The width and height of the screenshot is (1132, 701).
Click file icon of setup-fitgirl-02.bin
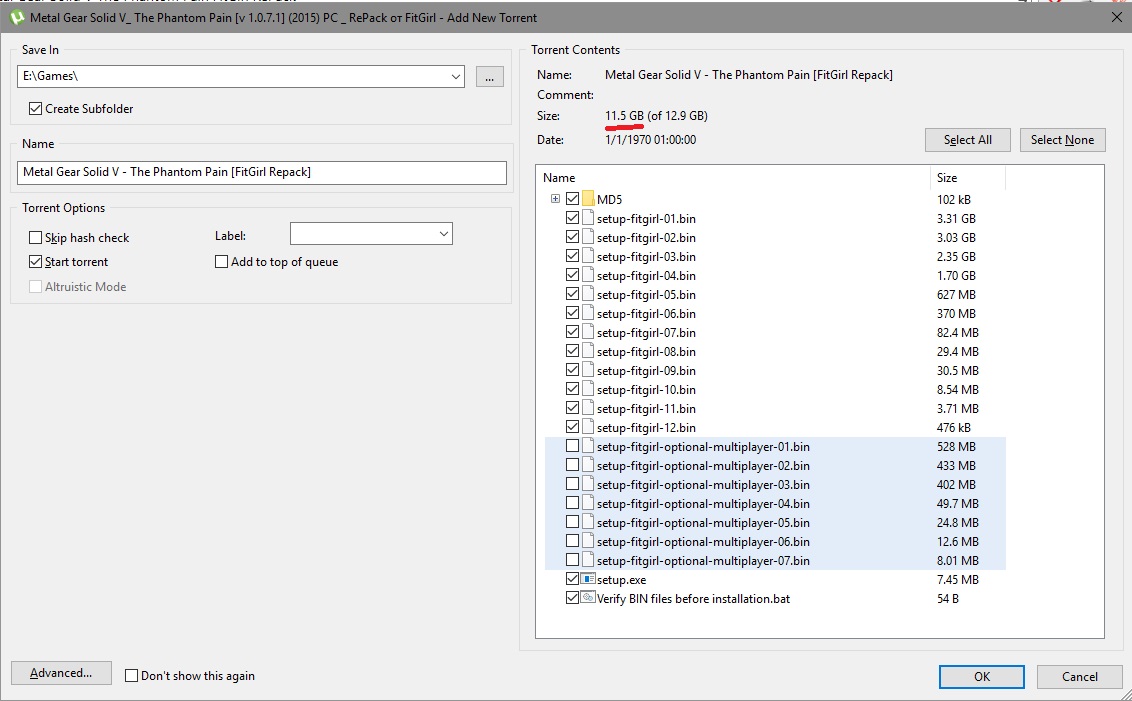point(588,237)
